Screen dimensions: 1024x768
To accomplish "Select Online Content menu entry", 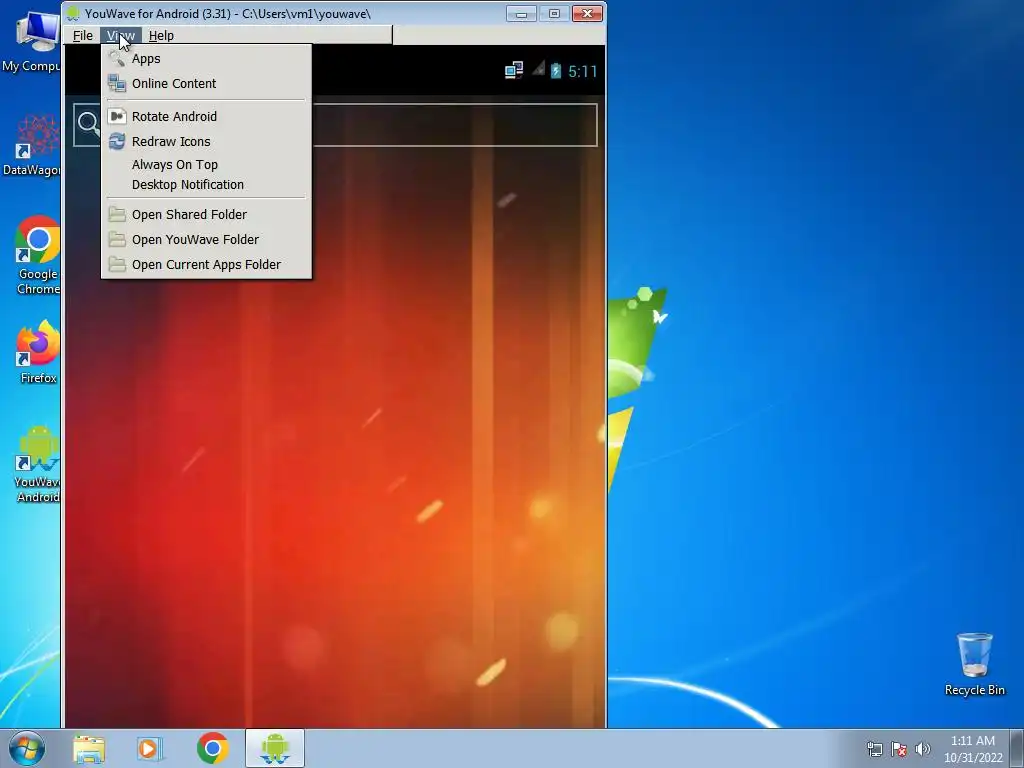I will point(206,84).
